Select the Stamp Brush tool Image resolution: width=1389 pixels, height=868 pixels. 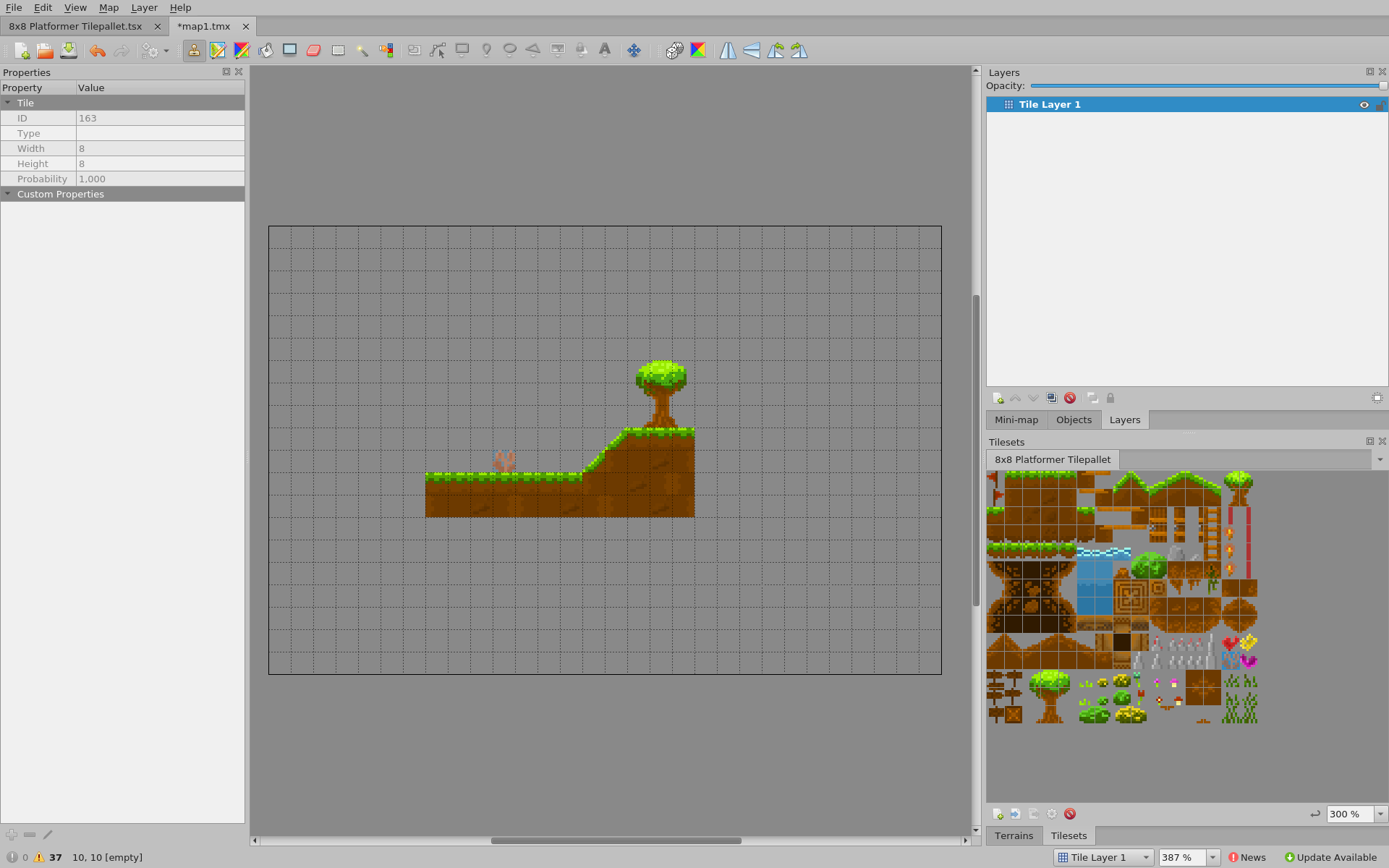194,51
